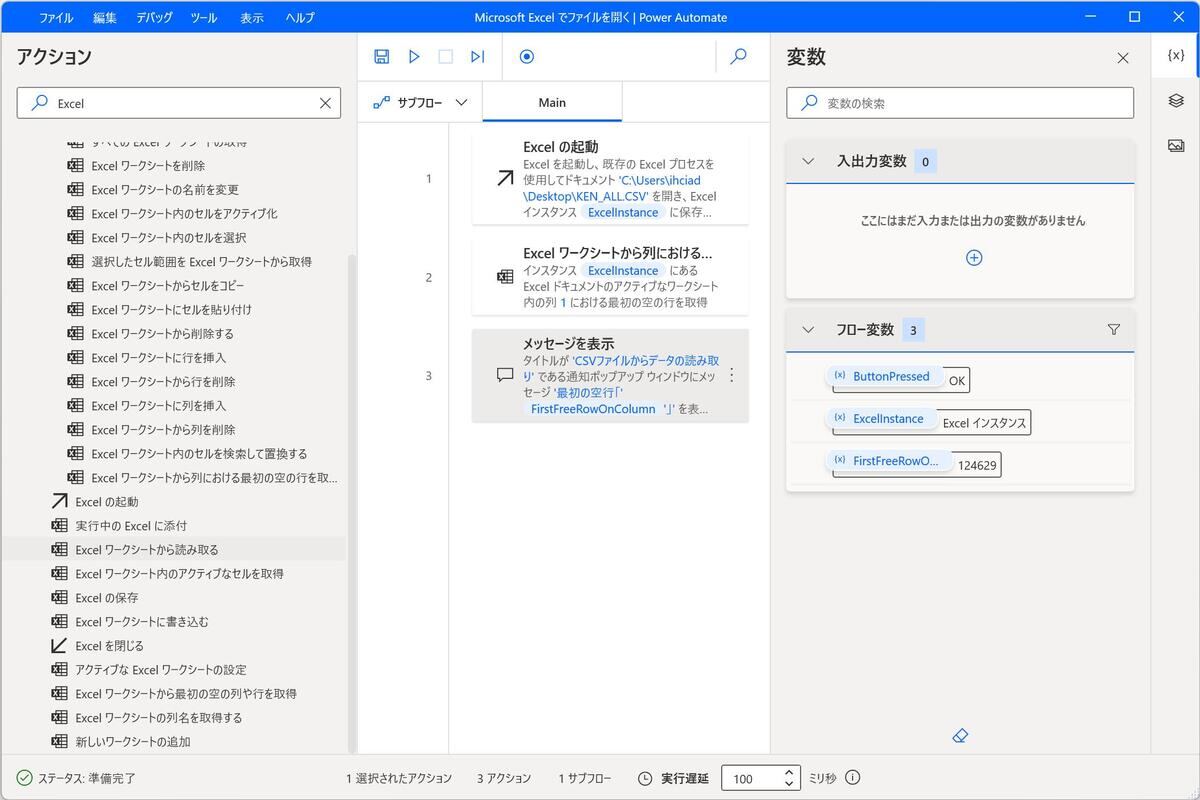Click message bubble icon of step 3
Viewport: 1200px width, 800px height.
pyautogui.click(x=505, y=376)
